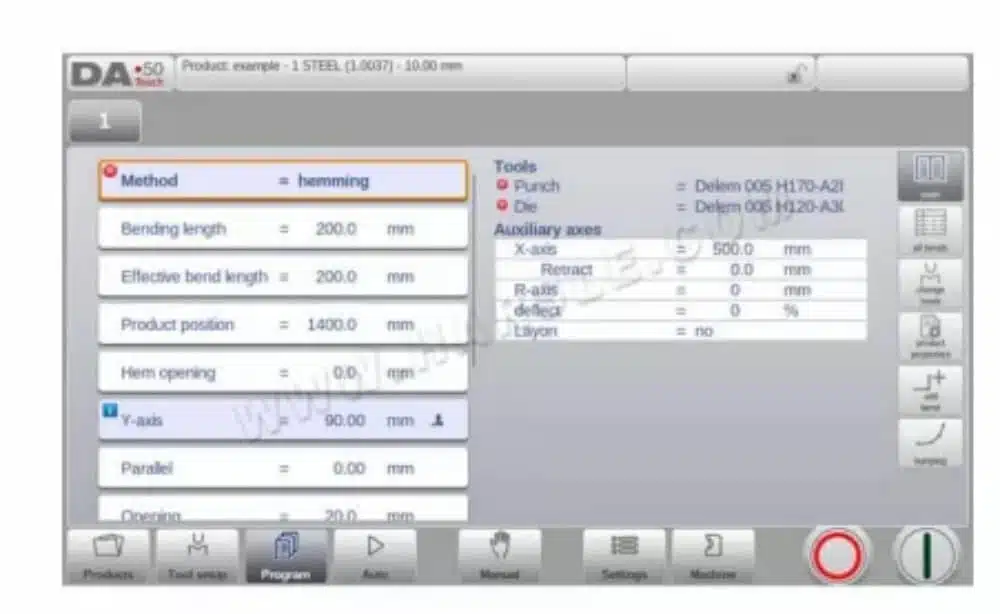Screen dimensions: 1000x614
Task: Tap the red Stop button
Action: pyautogui.click(x=837, y=555)
